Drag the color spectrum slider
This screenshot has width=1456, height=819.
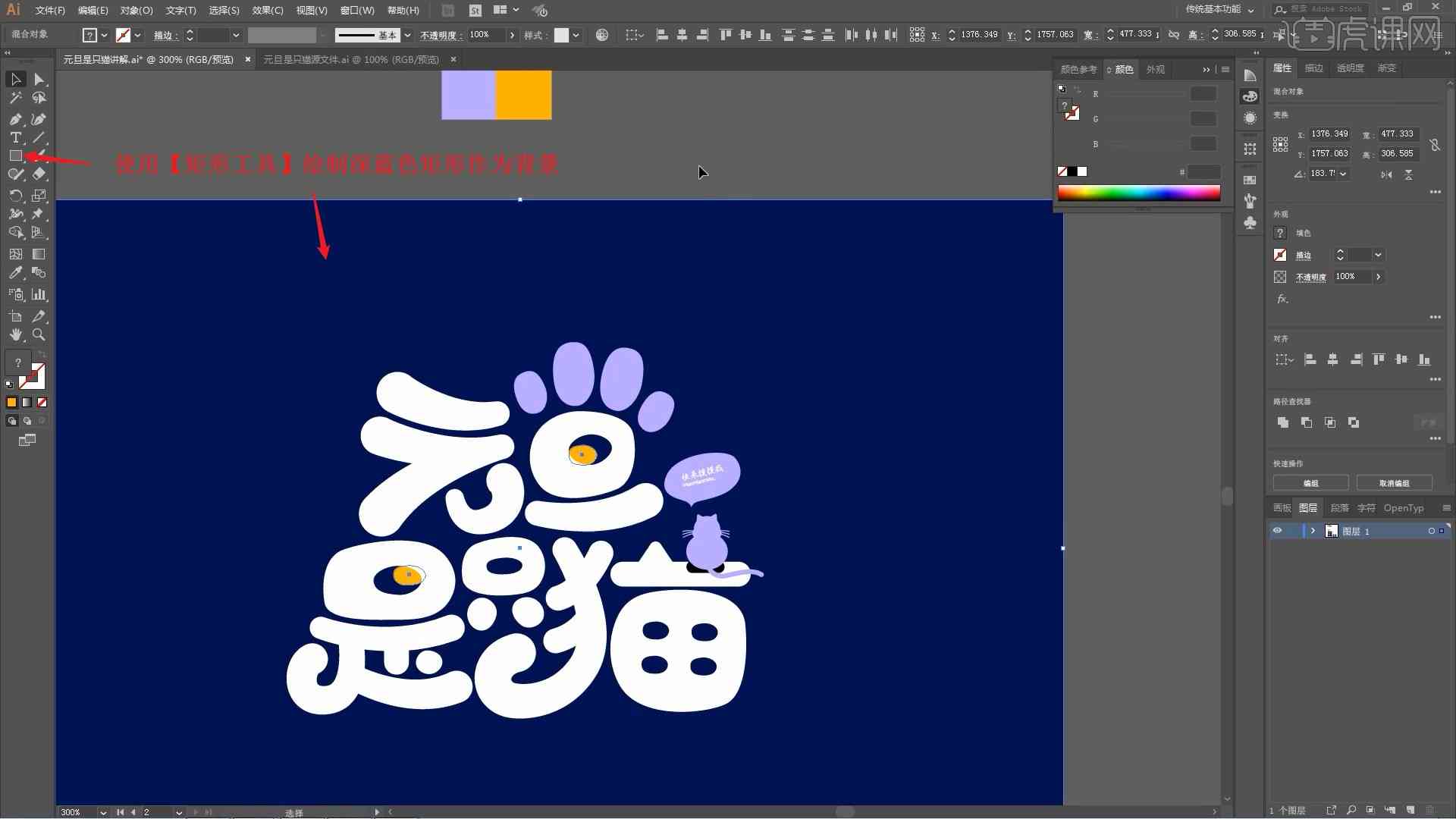[1139, 193]
